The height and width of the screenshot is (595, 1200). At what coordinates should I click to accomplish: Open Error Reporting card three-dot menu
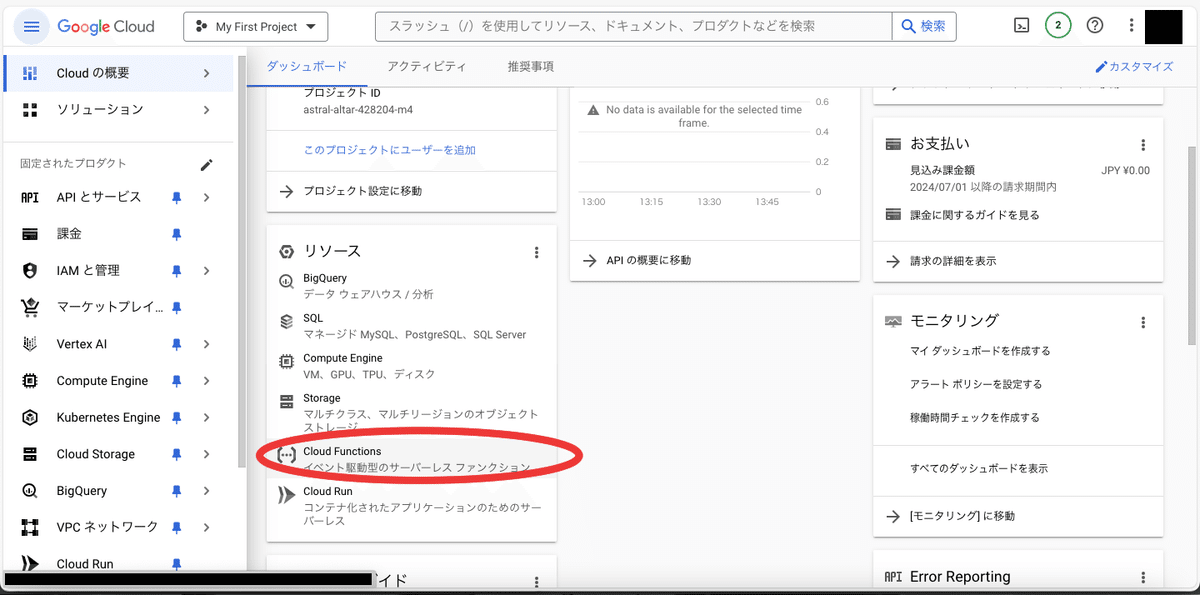click(x=1143, y=577)
